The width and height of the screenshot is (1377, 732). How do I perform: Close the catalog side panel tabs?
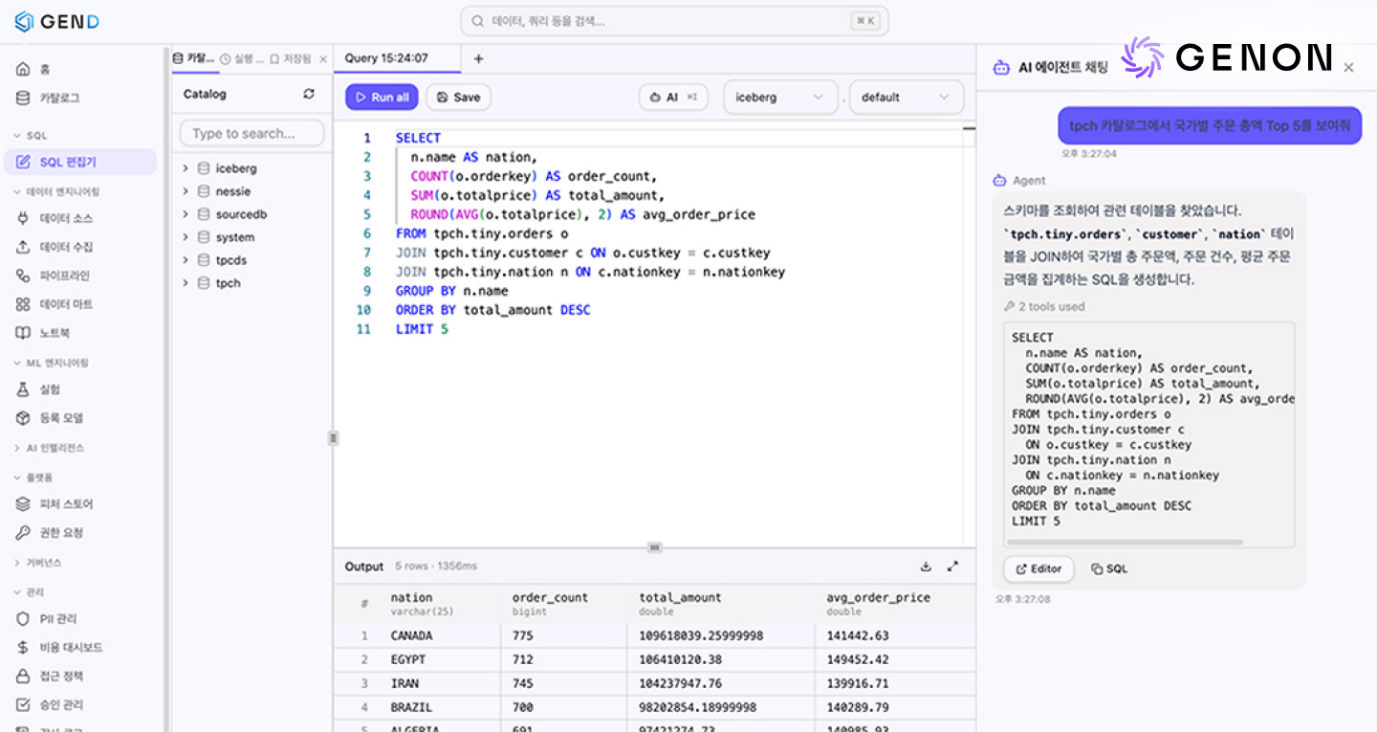323,59
